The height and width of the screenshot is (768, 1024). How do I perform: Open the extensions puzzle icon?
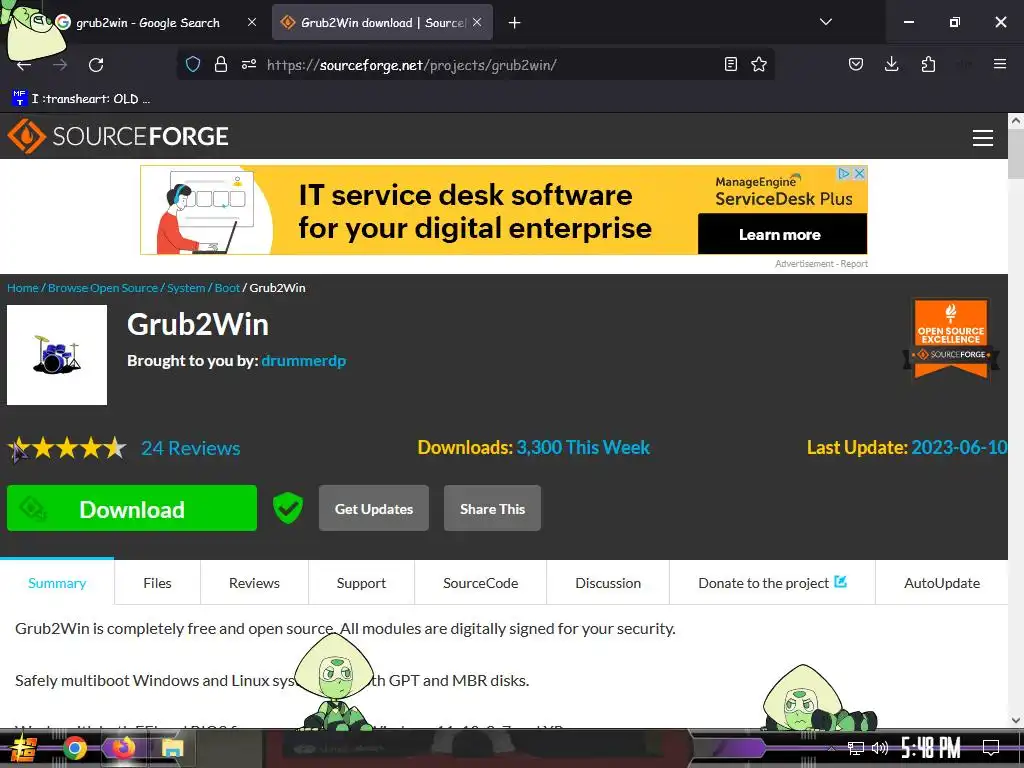928,64
